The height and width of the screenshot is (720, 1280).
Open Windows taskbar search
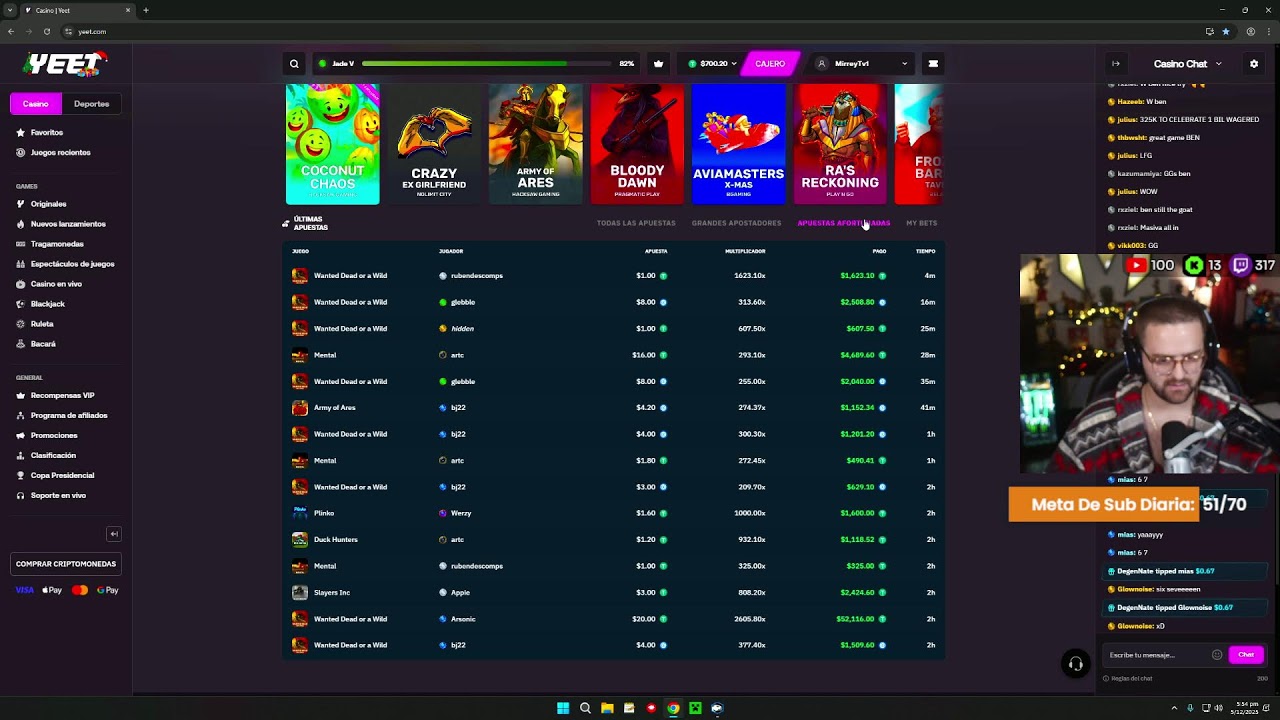(585, 708)
